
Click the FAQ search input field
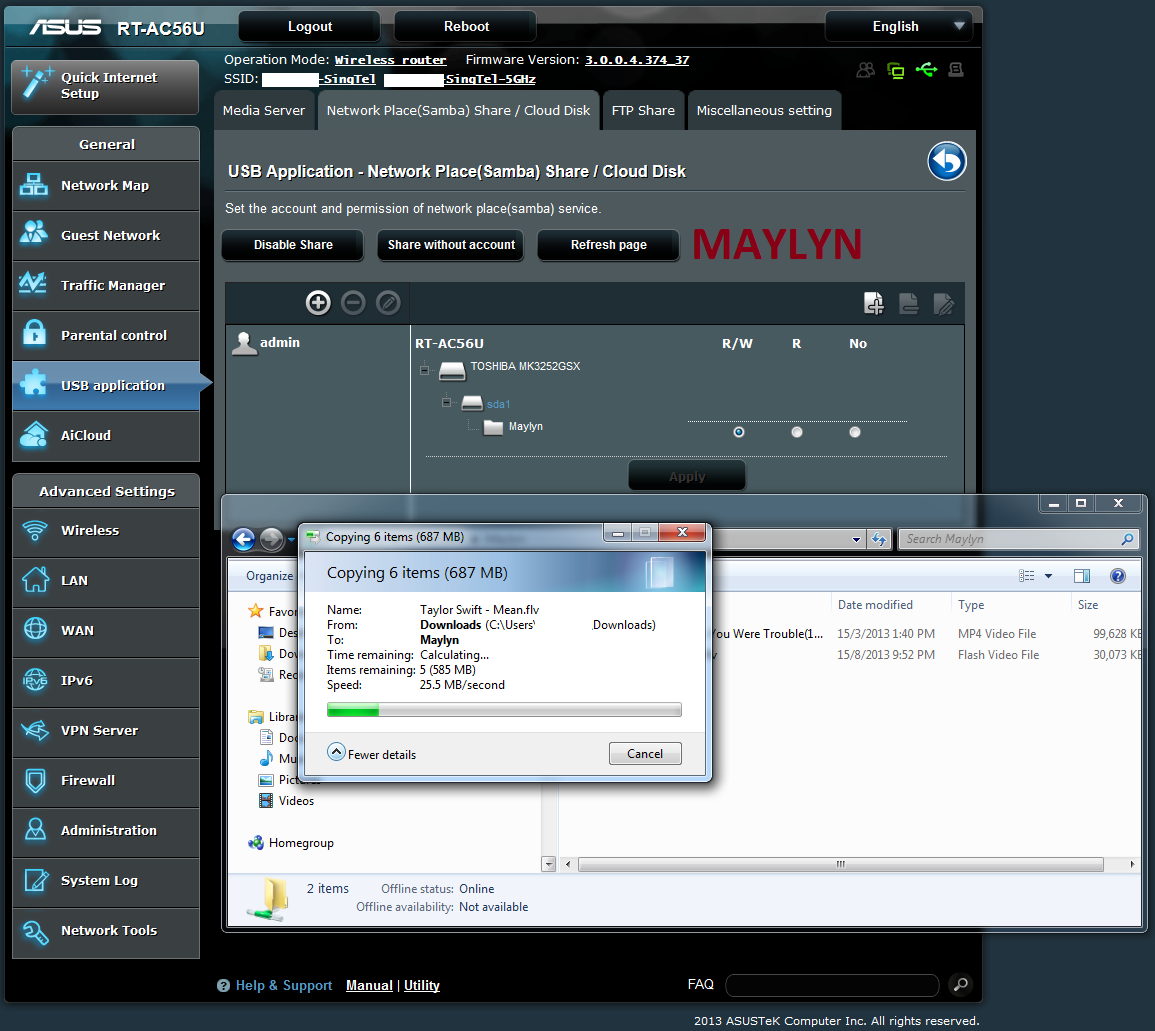(x=831, y=985)
